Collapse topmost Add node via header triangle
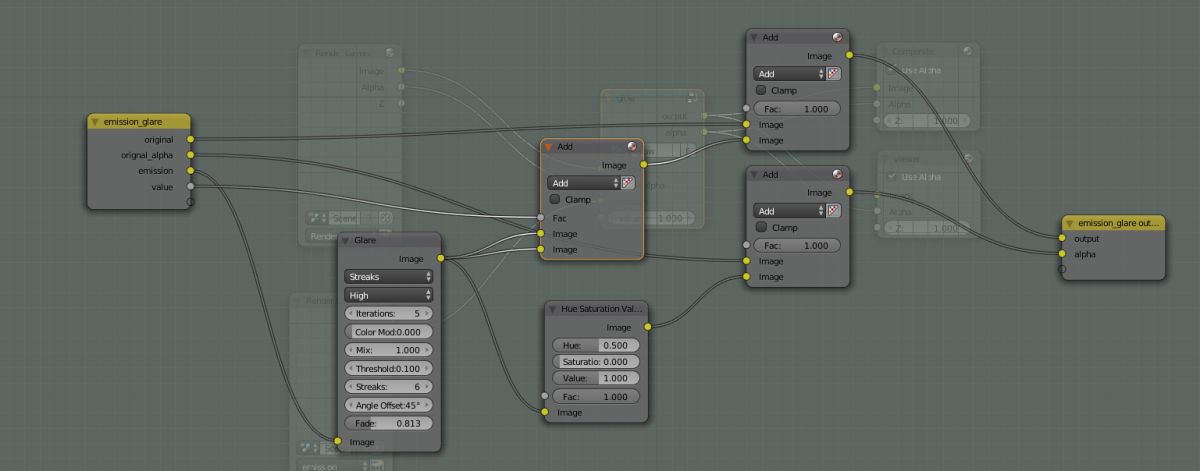This screenshot has width=1200, height=471. [754, 37]
